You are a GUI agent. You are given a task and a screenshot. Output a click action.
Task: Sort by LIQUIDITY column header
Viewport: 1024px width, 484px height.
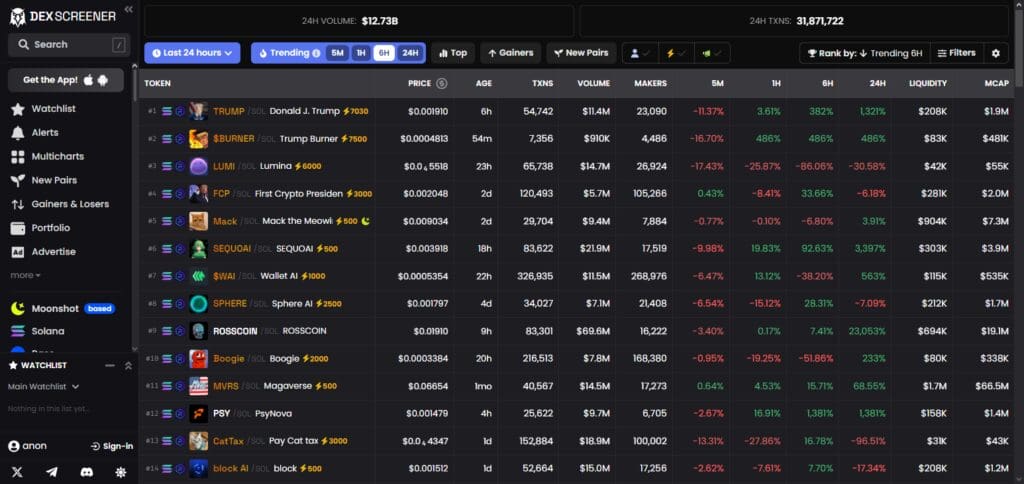pyautogui.click(x=928, y=84)
